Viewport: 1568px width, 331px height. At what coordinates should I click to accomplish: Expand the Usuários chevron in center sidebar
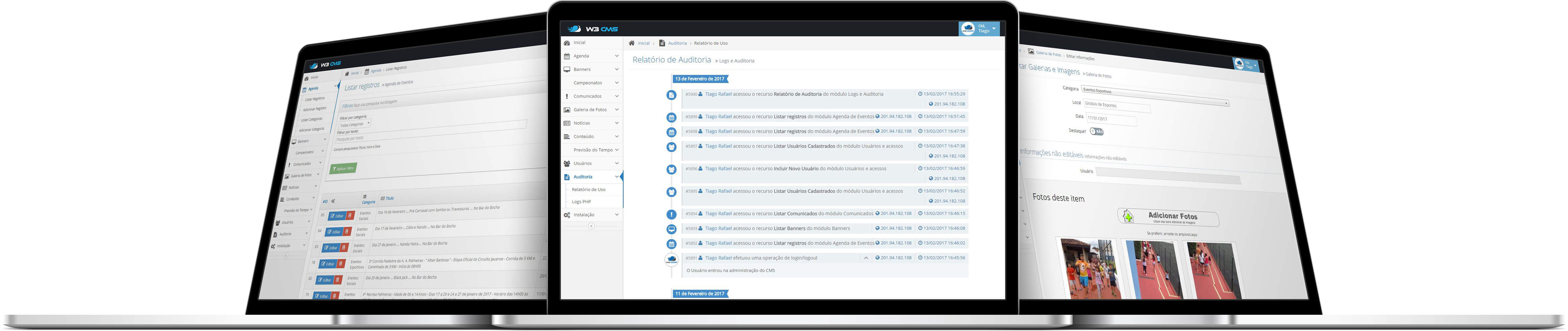click(x=617, y=163)
